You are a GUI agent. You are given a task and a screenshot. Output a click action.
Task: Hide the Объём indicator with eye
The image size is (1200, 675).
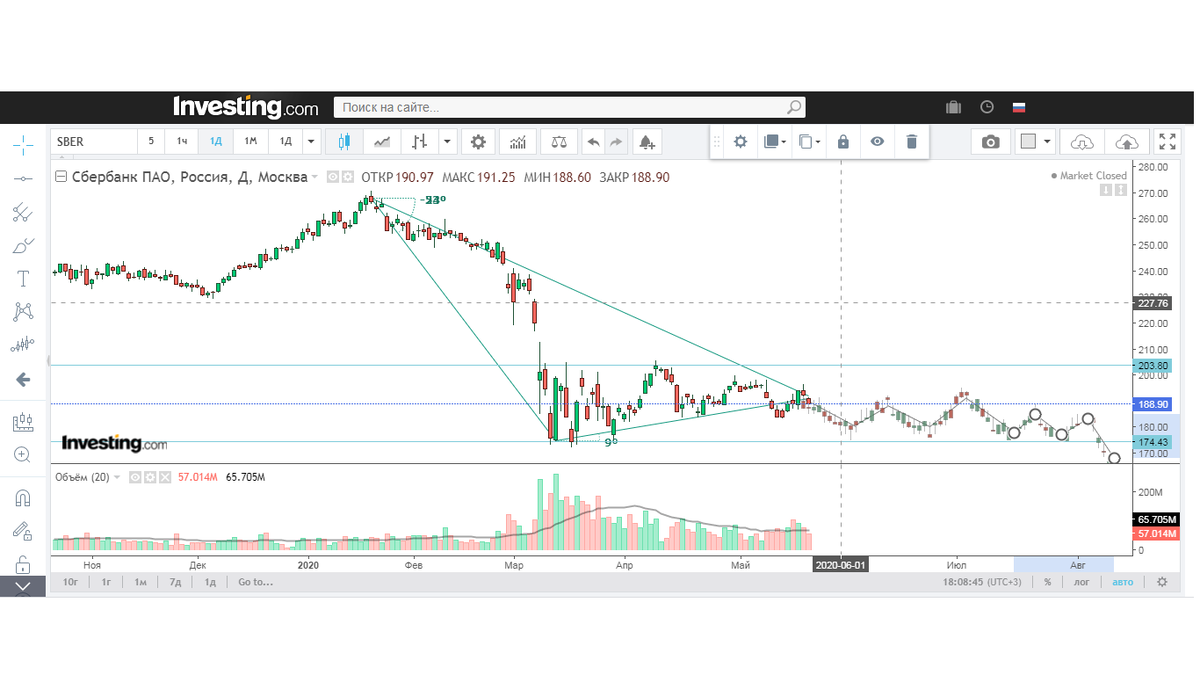coord(135,478)
